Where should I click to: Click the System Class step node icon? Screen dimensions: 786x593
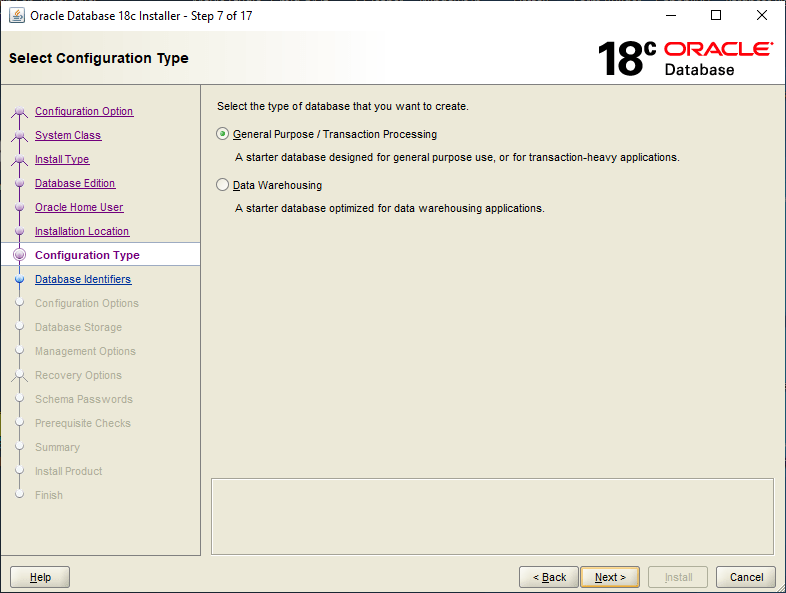click(x=20, y=136)
